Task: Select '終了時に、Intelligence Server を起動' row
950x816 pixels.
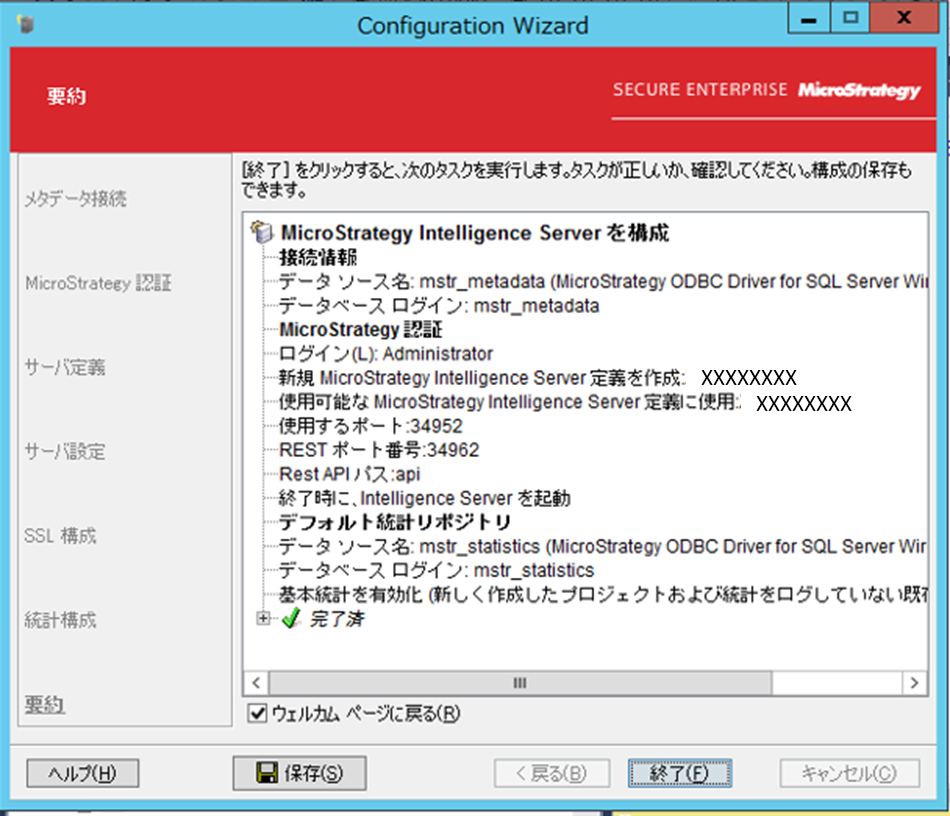Action: [425, 498]
